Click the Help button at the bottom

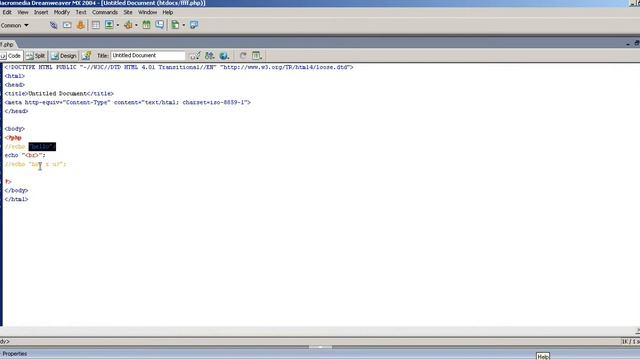click(x=543, y=357)
